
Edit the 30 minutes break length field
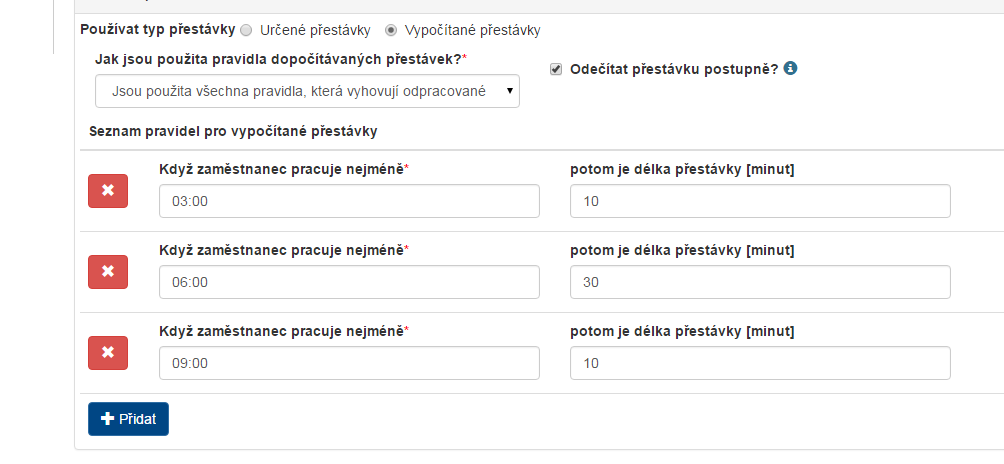[x=760, y=282]
